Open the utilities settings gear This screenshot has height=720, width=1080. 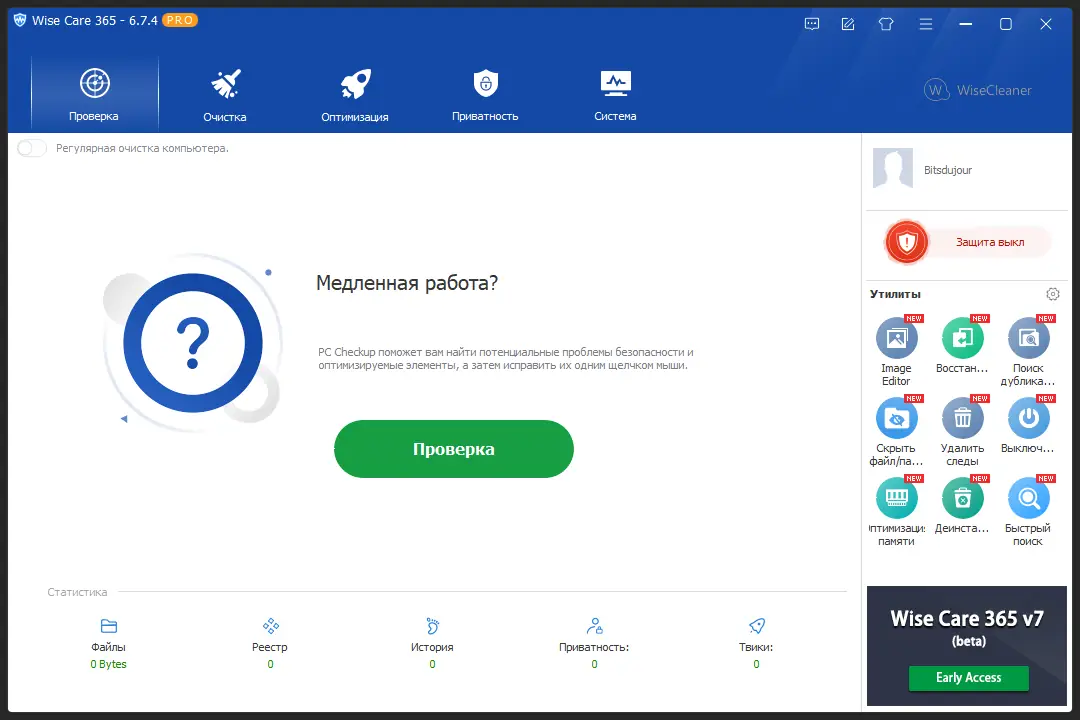1052,294
